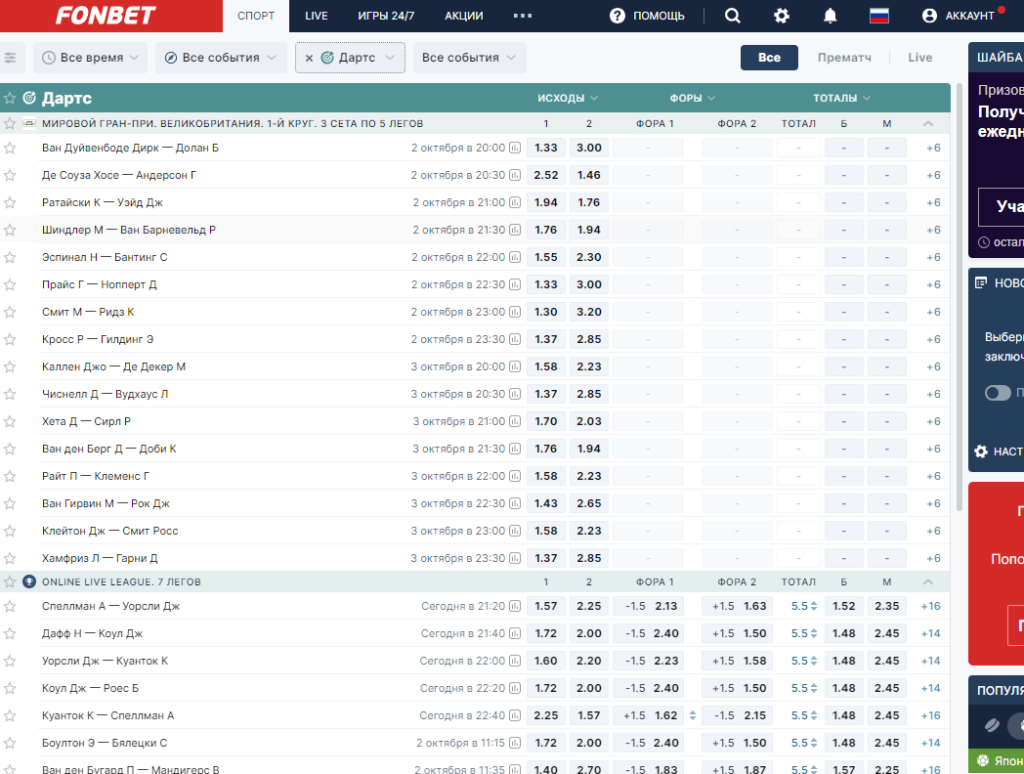Adjust handicap stepper for Куанток К — Спеллман А
Screen dimensions: 1024x774
[692, 716]
